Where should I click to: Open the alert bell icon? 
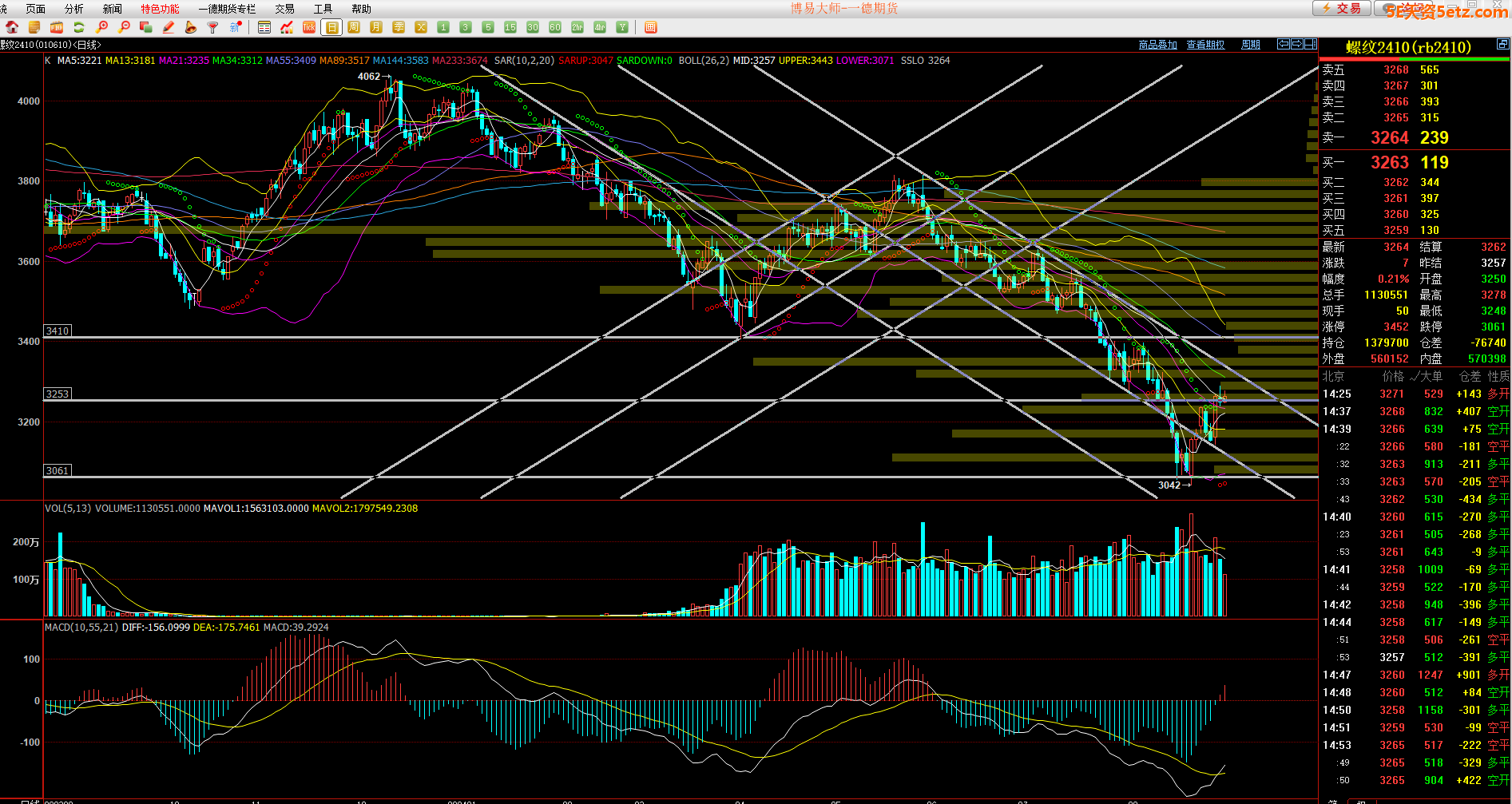point(190,27)
